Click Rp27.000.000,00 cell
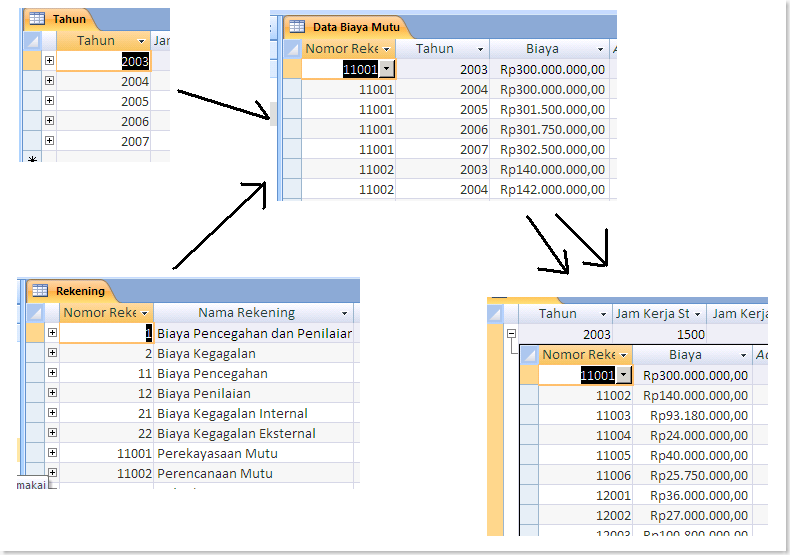Screen dimensions: 790x555 point(692,515)
